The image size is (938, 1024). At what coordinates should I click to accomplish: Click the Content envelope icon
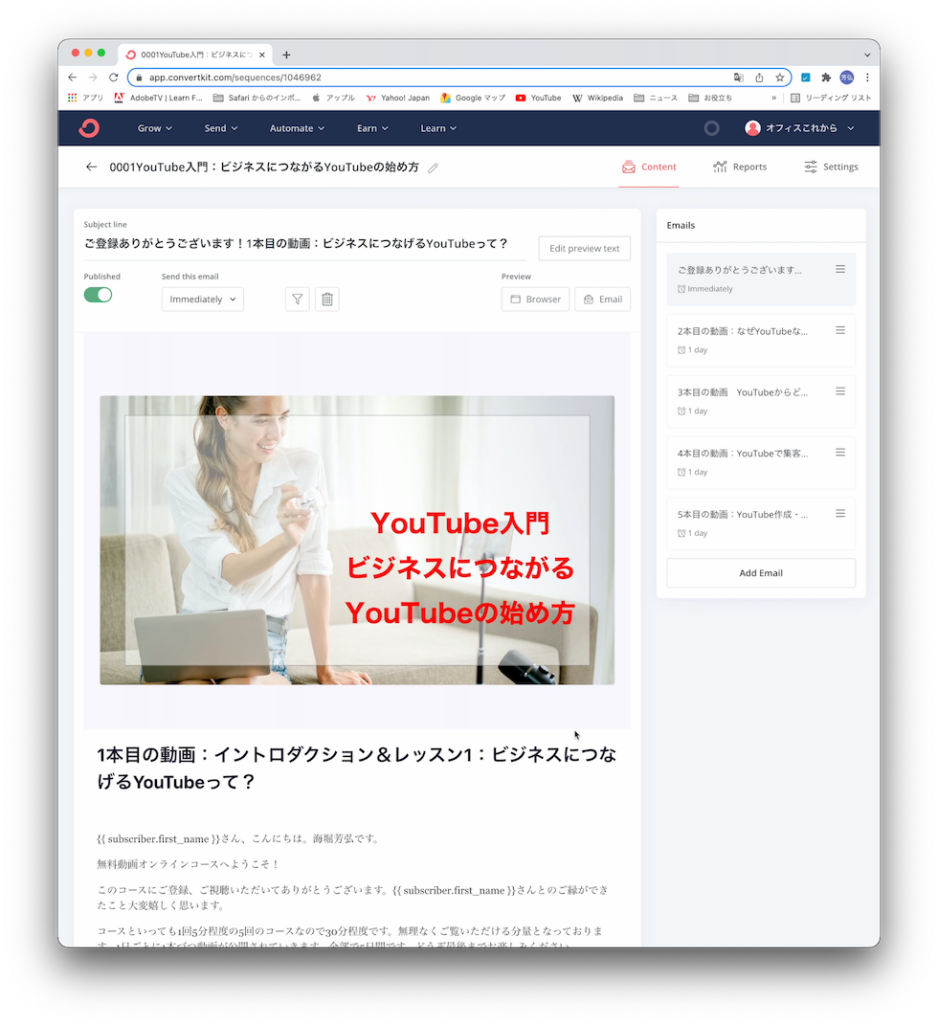tap(627, 167)
